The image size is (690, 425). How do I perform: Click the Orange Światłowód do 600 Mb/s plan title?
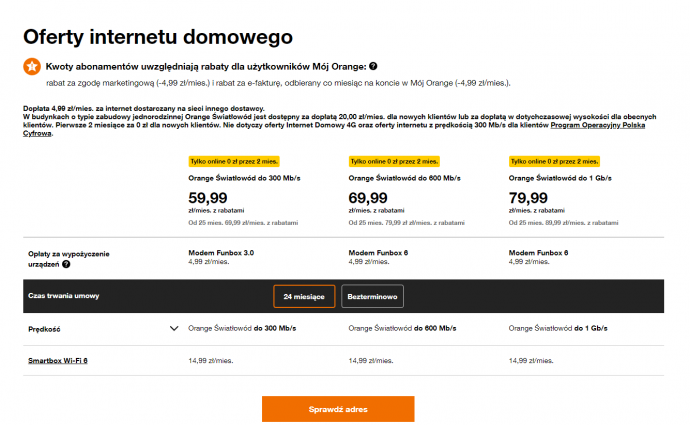click(404, 178)
